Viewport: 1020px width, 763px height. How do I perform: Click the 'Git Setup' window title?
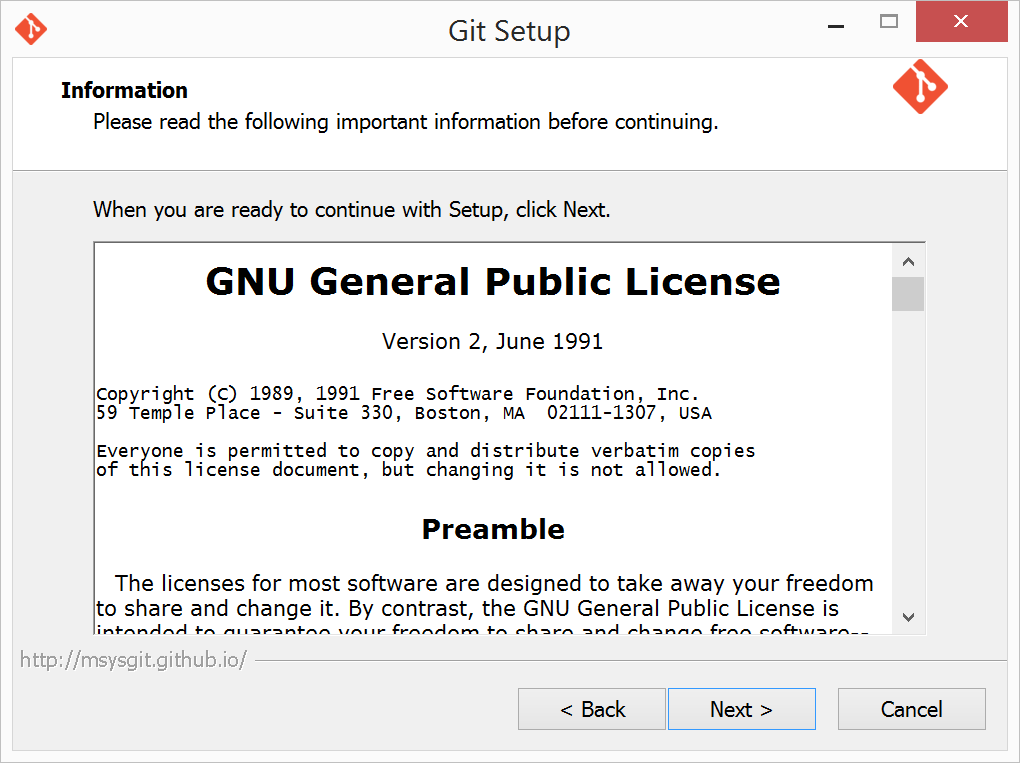pyautogui.click(x=509, y=31)
